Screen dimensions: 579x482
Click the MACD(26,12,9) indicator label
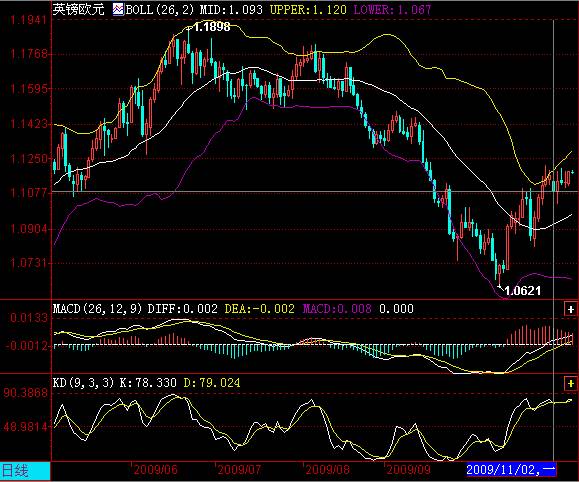click(x=97, y=308)
